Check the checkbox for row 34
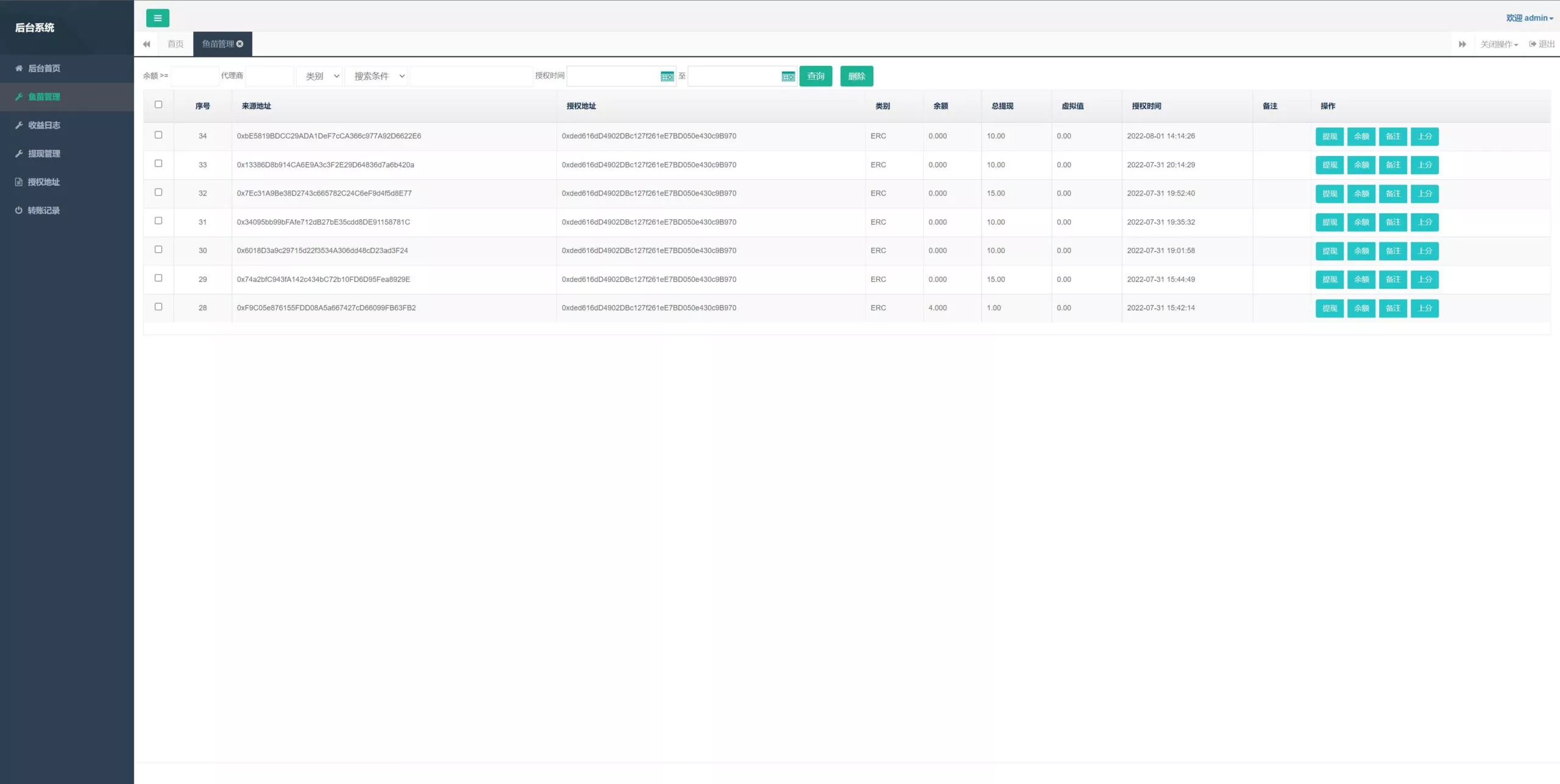Screen dimensions: 1560x784 pyautogui.click(x=158, y=135)
